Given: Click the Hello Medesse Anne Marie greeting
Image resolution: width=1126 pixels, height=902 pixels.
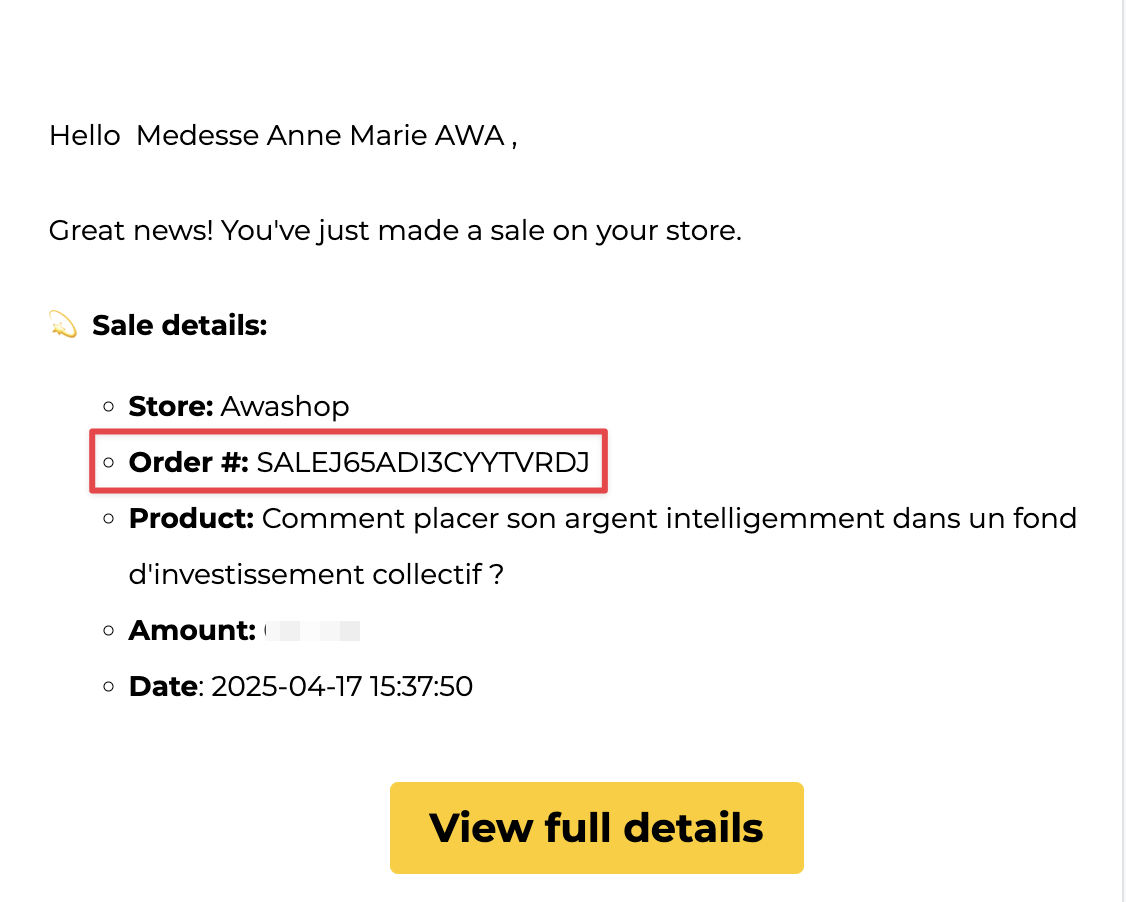Looking at the screenshot, I should point(283,135).
